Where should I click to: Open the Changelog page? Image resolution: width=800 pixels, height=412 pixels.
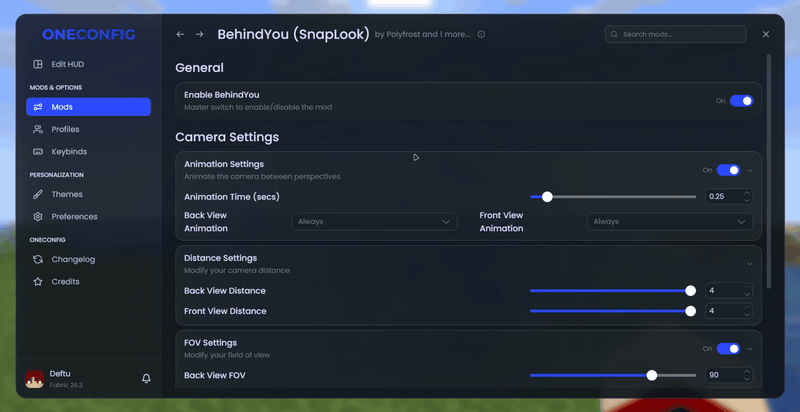point(88,260)
